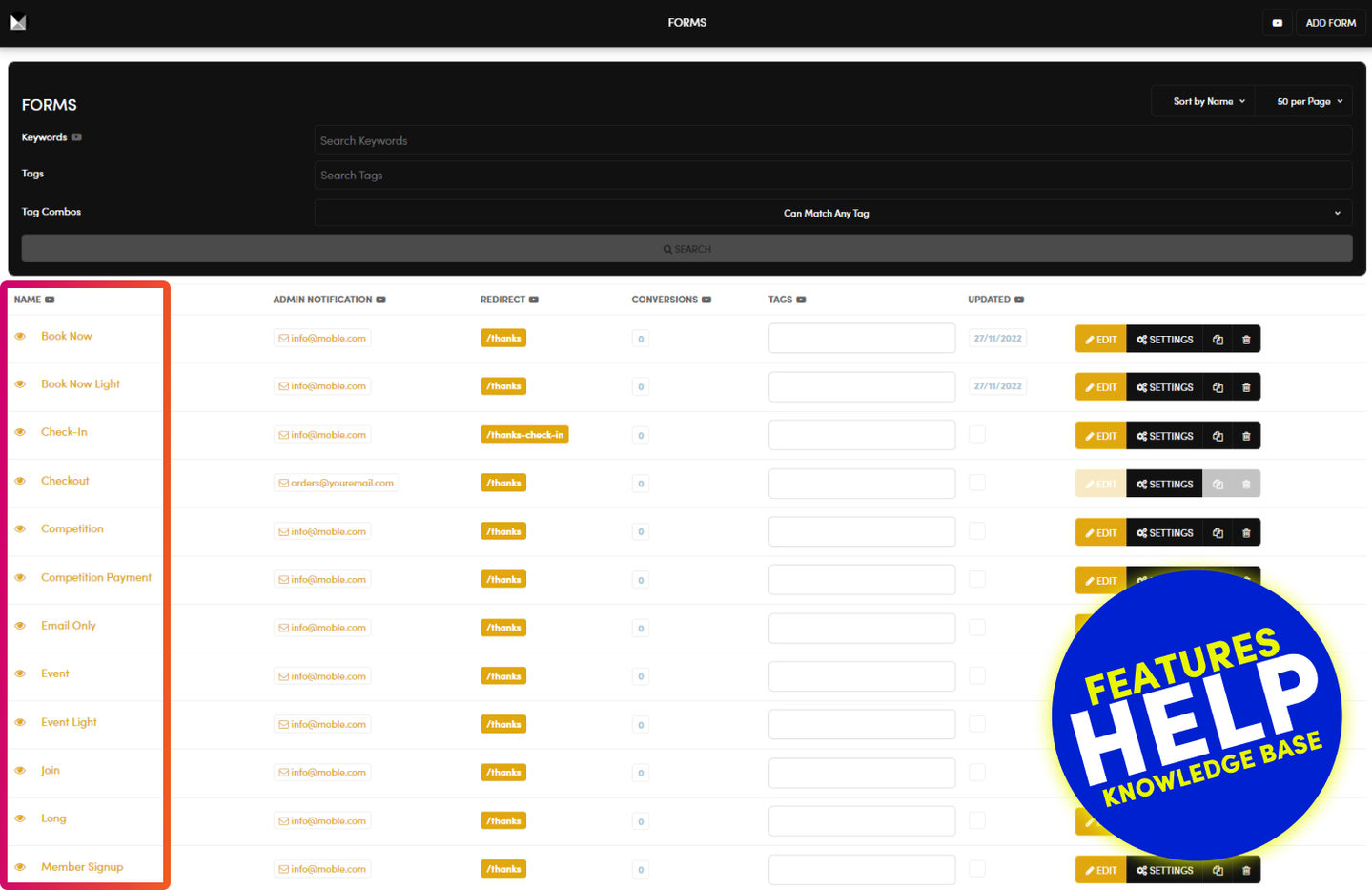Expand the 50 per Page dropdown
The height and width of the screenshot is (890, 1372).
1309,101
